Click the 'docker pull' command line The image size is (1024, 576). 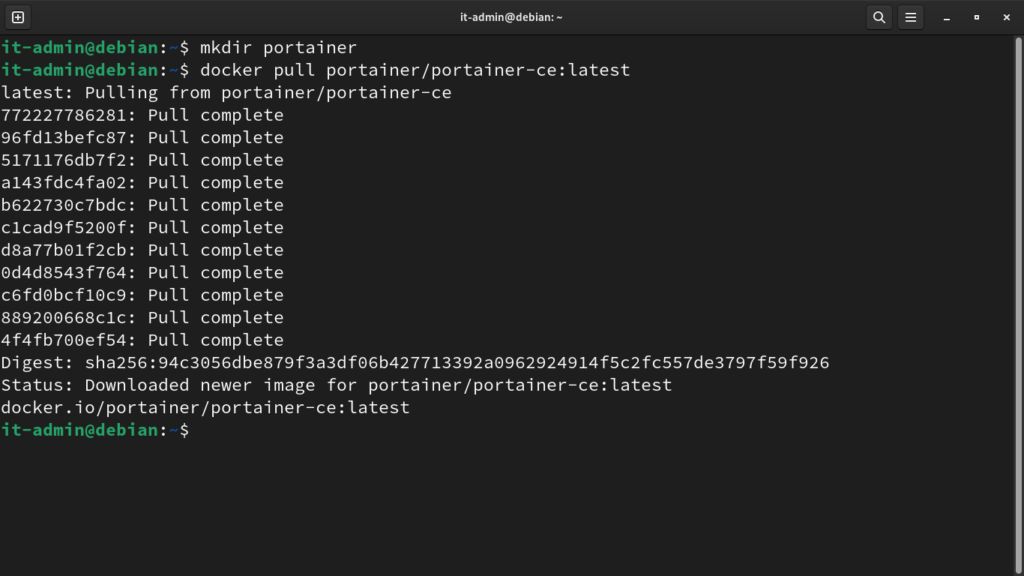(315, 71)
